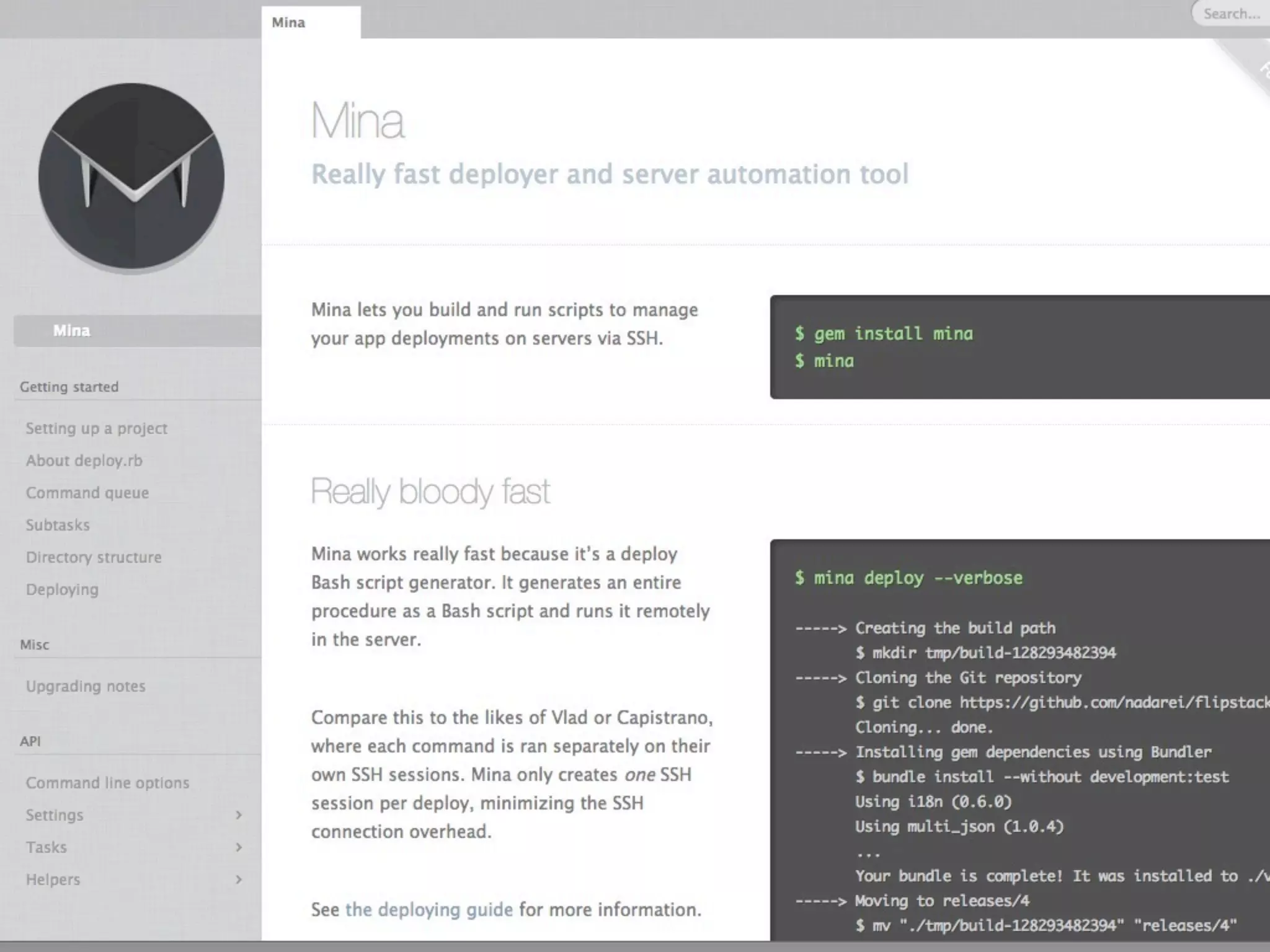1270x952 pixels.
Task: Open the Settings sidebar entry
Action: tap(54, 815)
